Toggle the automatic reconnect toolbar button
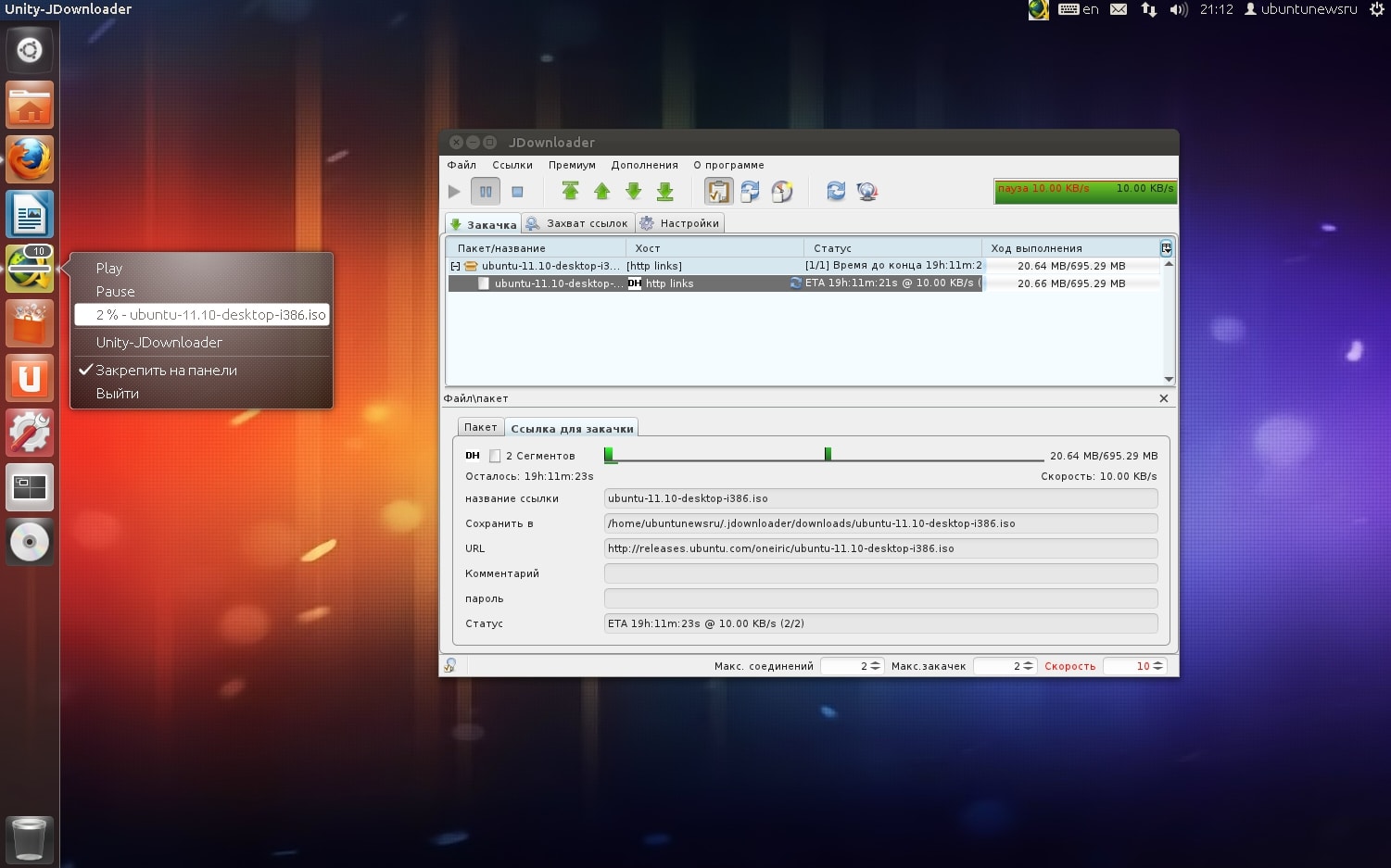Image resolution: width=1391 pixels, height=868 pixels. click(x=751, y=191)
